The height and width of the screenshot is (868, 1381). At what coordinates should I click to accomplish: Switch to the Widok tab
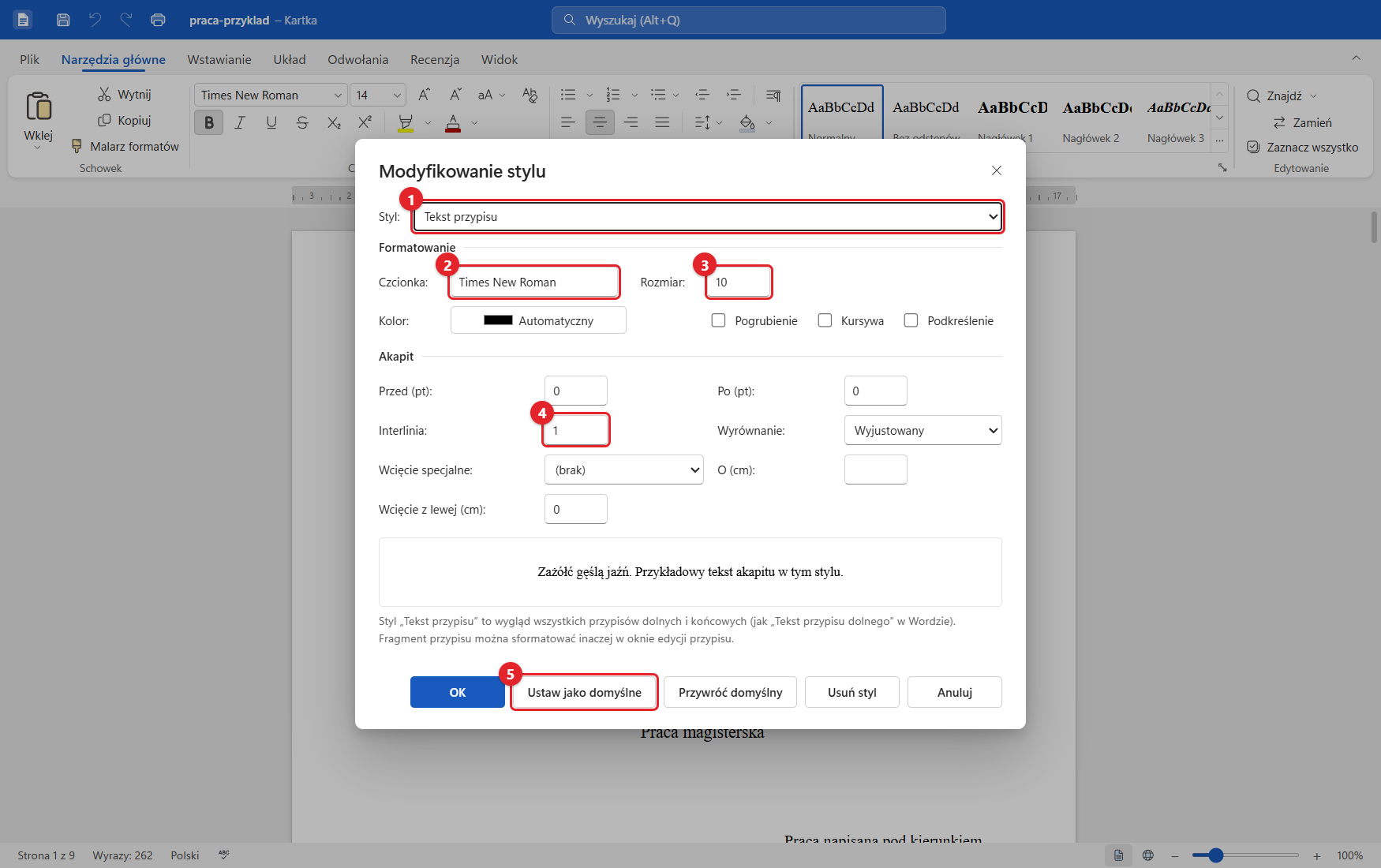tap(500, 59)
